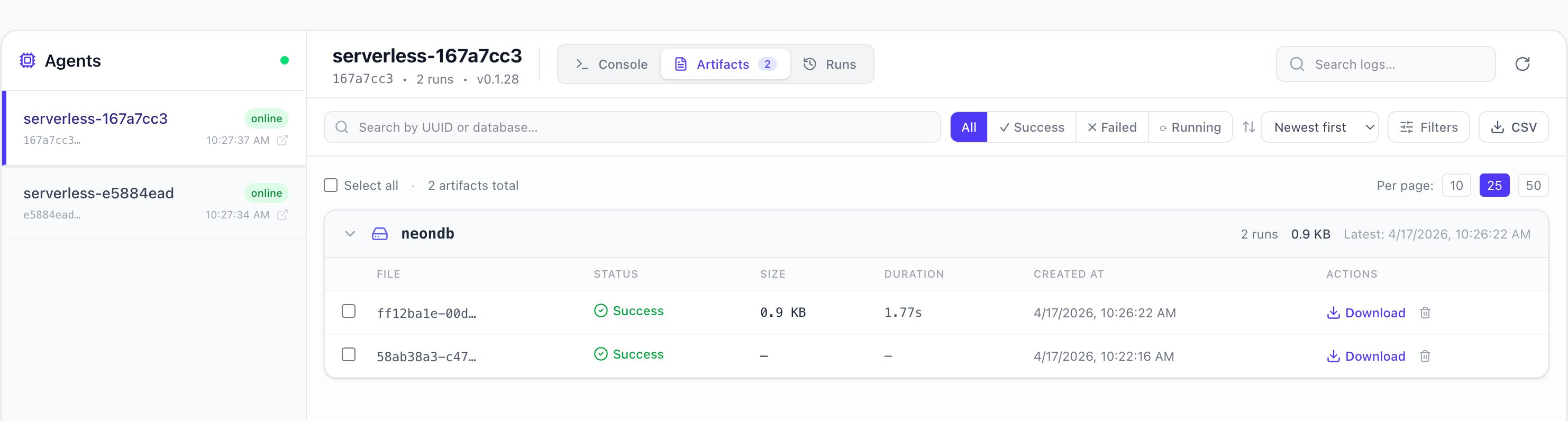Collapse the neondb group chevron

coord(350,234)
